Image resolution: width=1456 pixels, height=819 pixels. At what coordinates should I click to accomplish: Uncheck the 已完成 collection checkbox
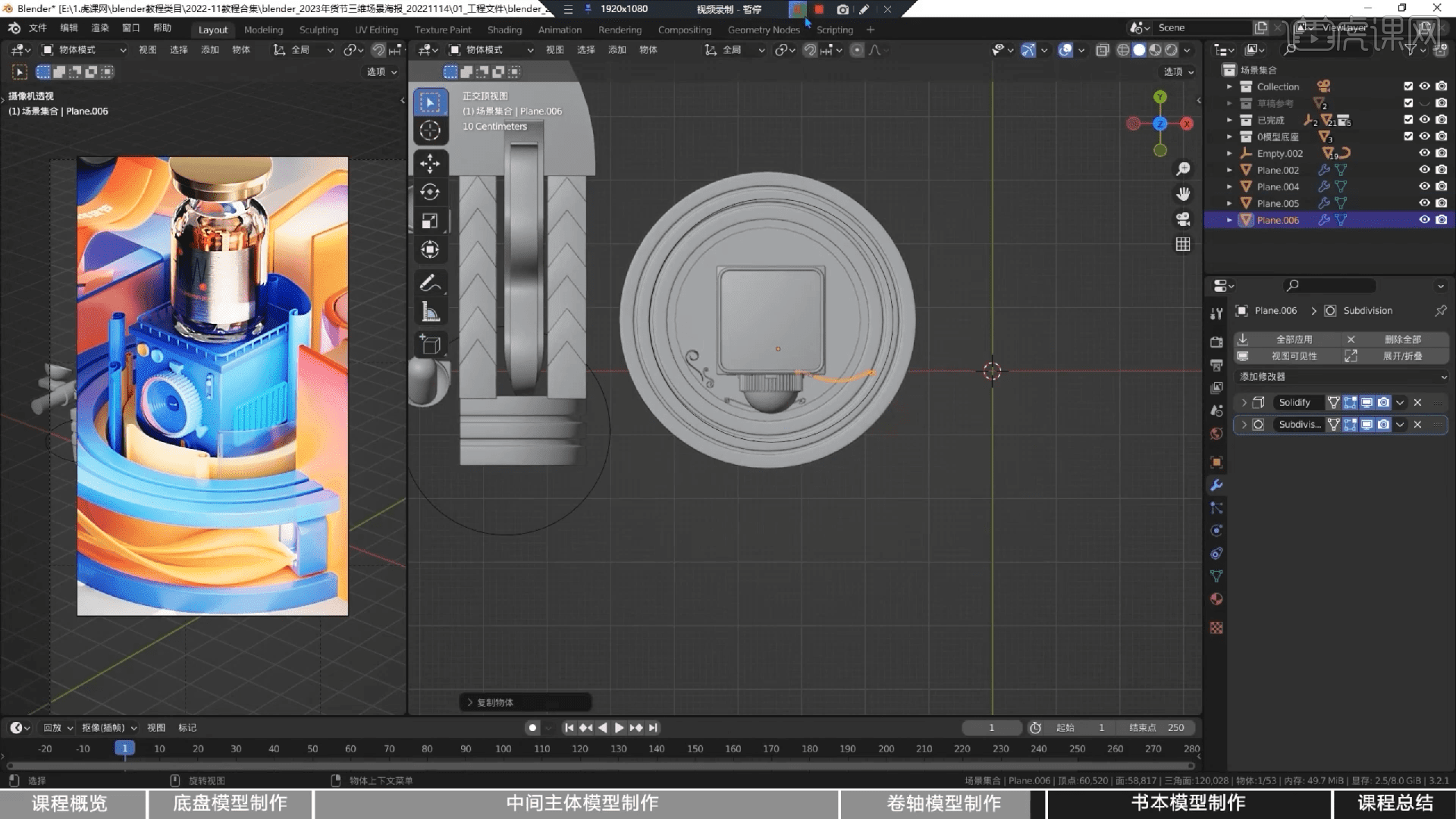(x=1408, y=120)
